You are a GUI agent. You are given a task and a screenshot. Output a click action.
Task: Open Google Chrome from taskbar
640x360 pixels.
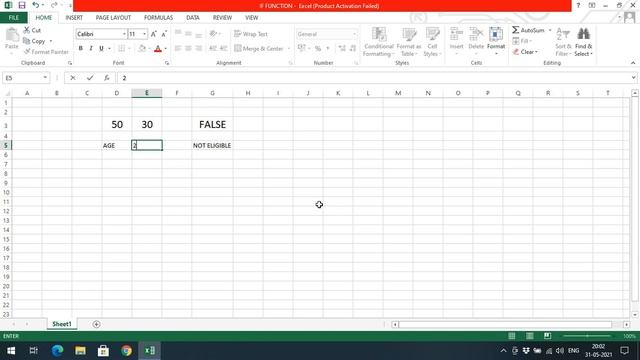click(x=127, y=350)
